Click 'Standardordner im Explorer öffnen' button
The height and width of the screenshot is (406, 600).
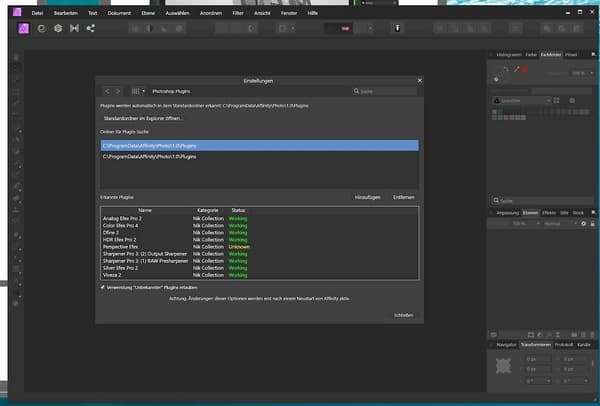(143, 118)
